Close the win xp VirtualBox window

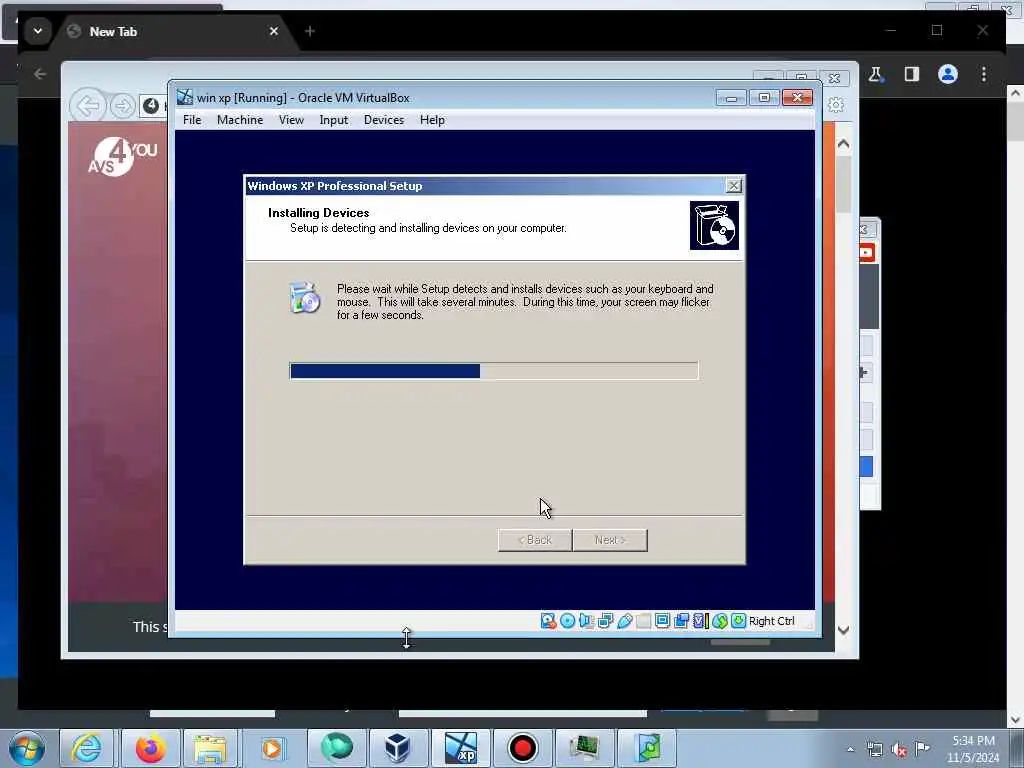[x=797, y=98]
